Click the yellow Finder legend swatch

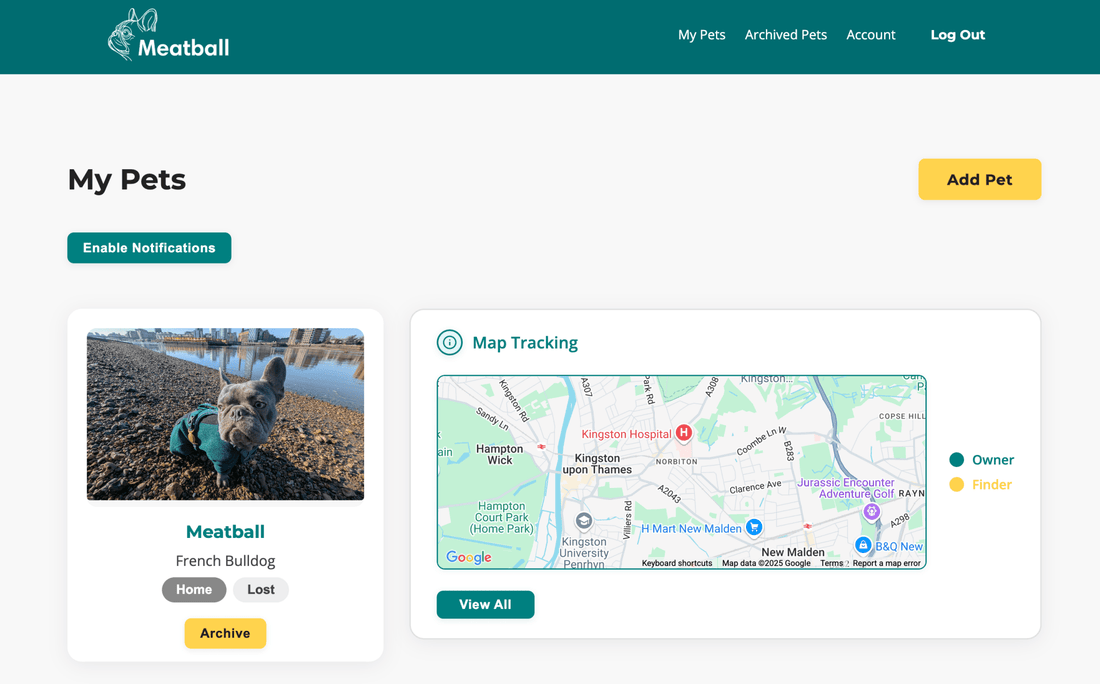pyautogui.click(x=958, y=484)
